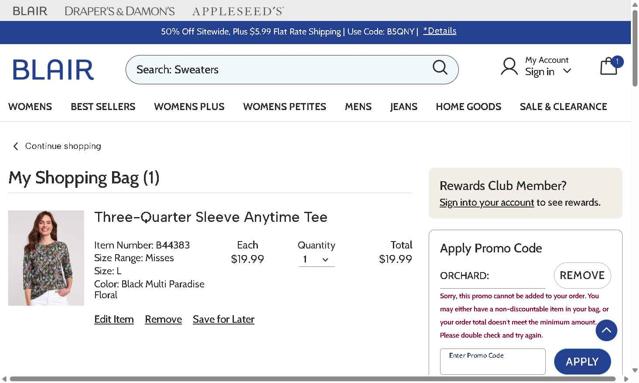Open the WOMENS menu

(x=30, y=107)
